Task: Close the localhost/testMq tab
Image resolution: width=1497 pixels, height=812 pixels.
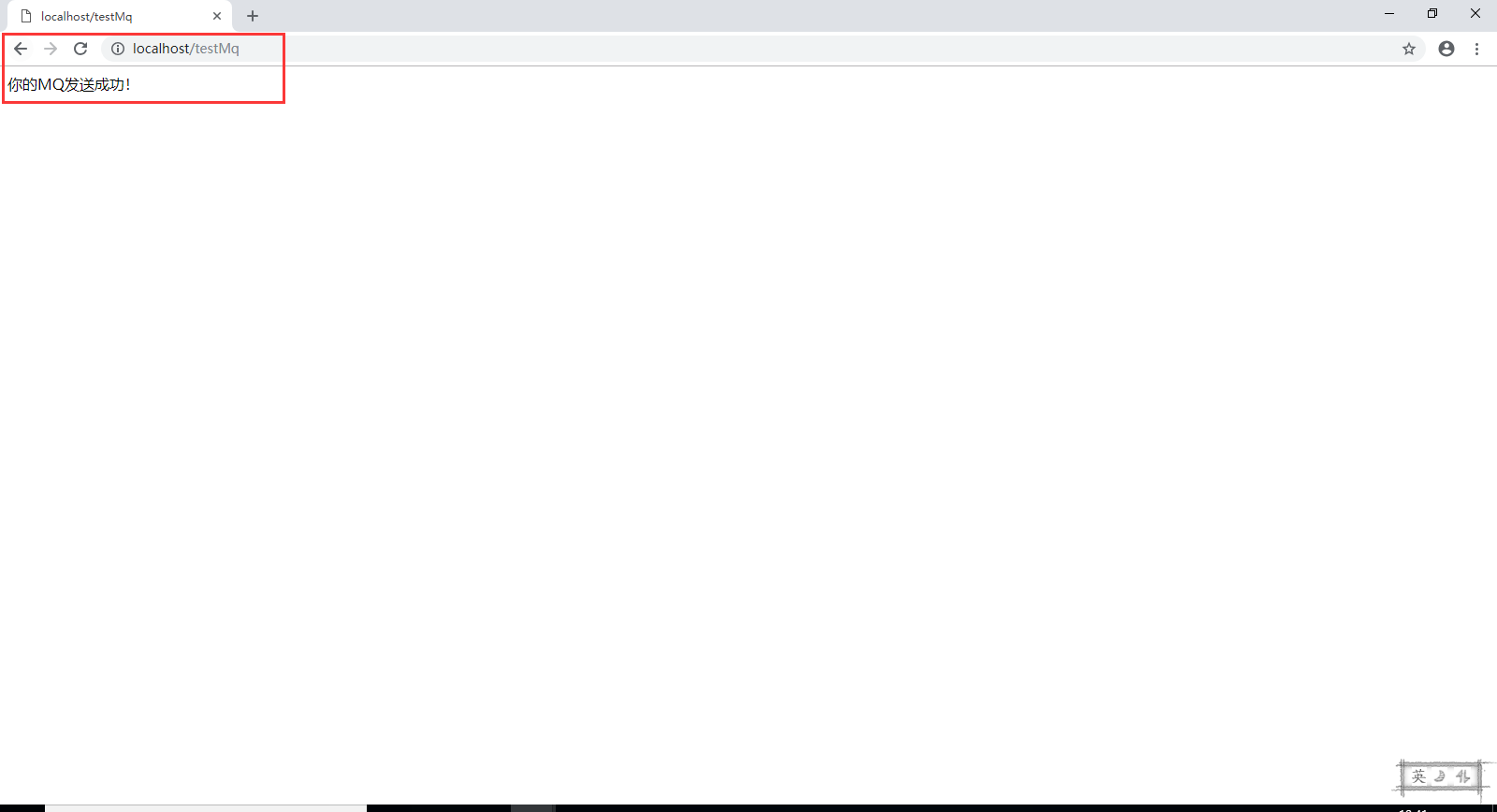Action: point(217,16)
